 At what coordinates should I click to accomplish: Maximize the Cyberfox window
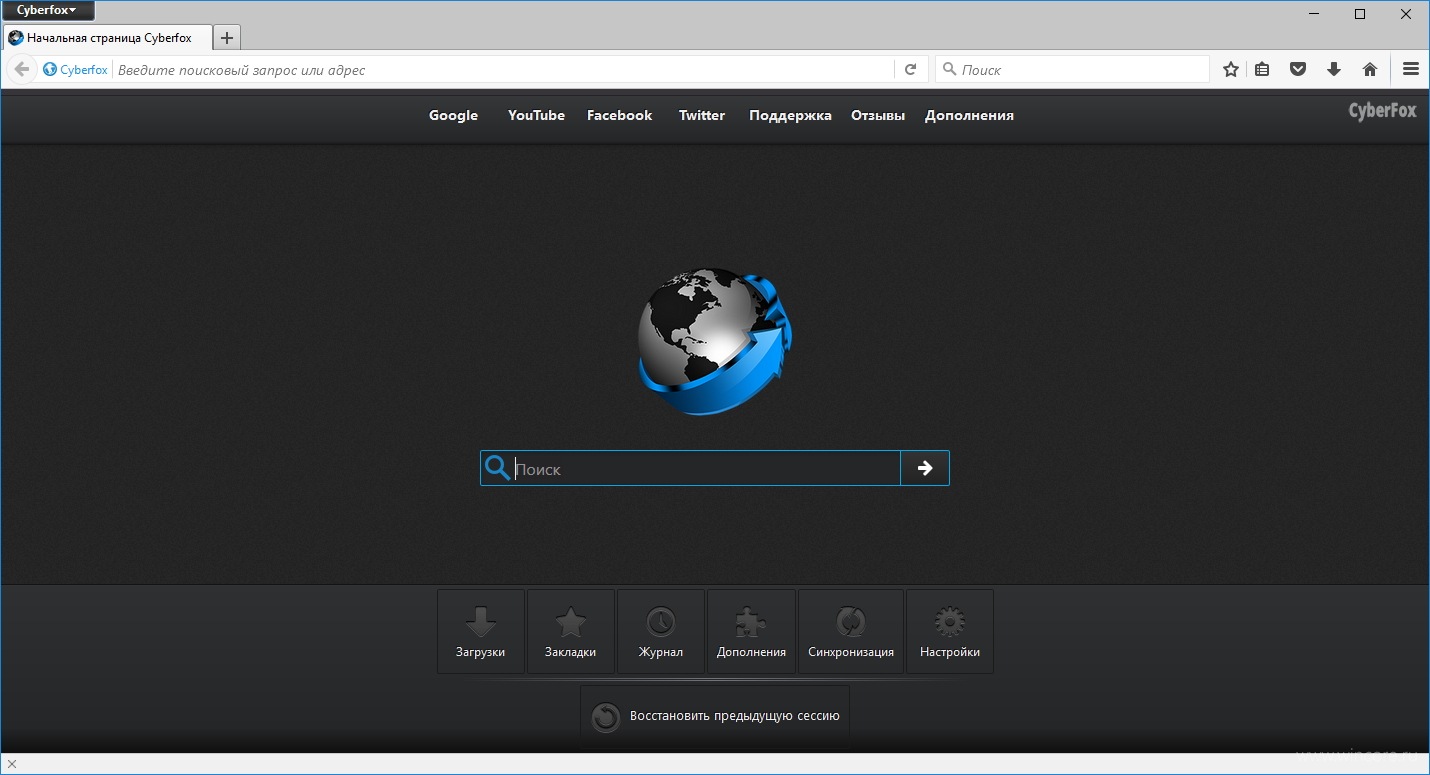point(1360,13)
